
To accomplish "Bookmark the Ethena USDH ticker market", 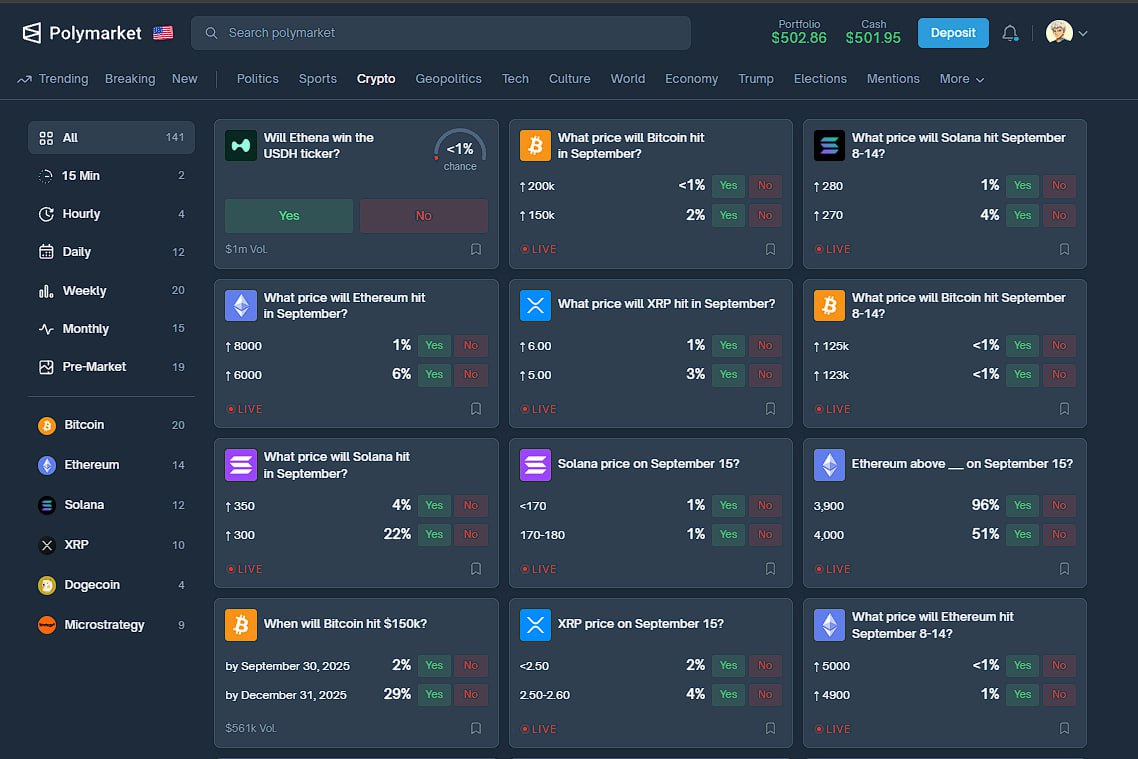I will pyautogui.click(x=476, y=249).
